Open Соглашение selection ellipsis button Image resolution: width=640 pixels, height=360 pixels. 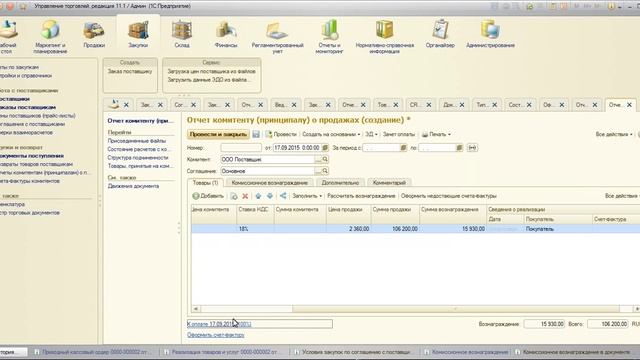pos(318,171)
